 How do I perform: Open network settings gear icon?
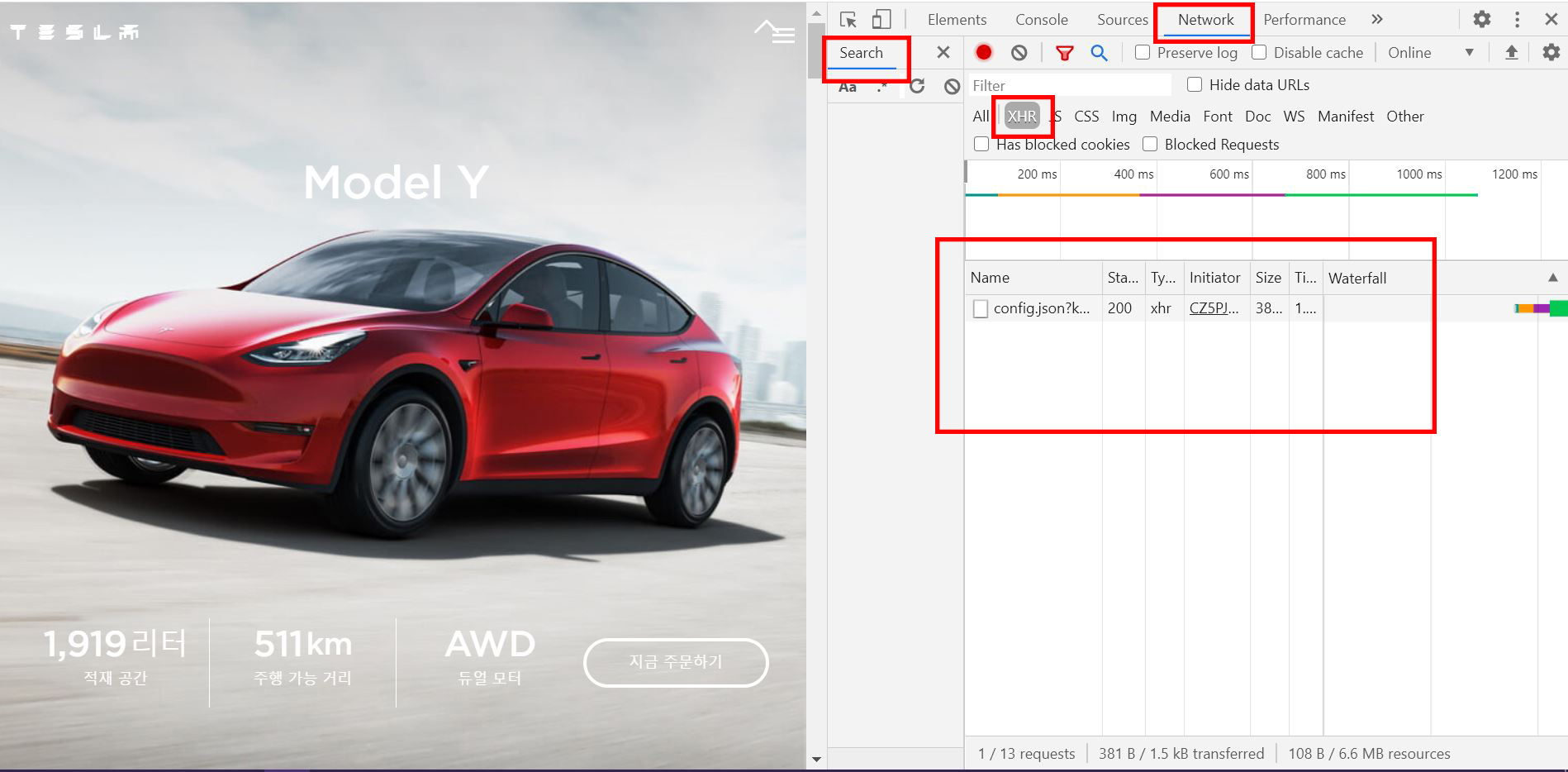1551,53
